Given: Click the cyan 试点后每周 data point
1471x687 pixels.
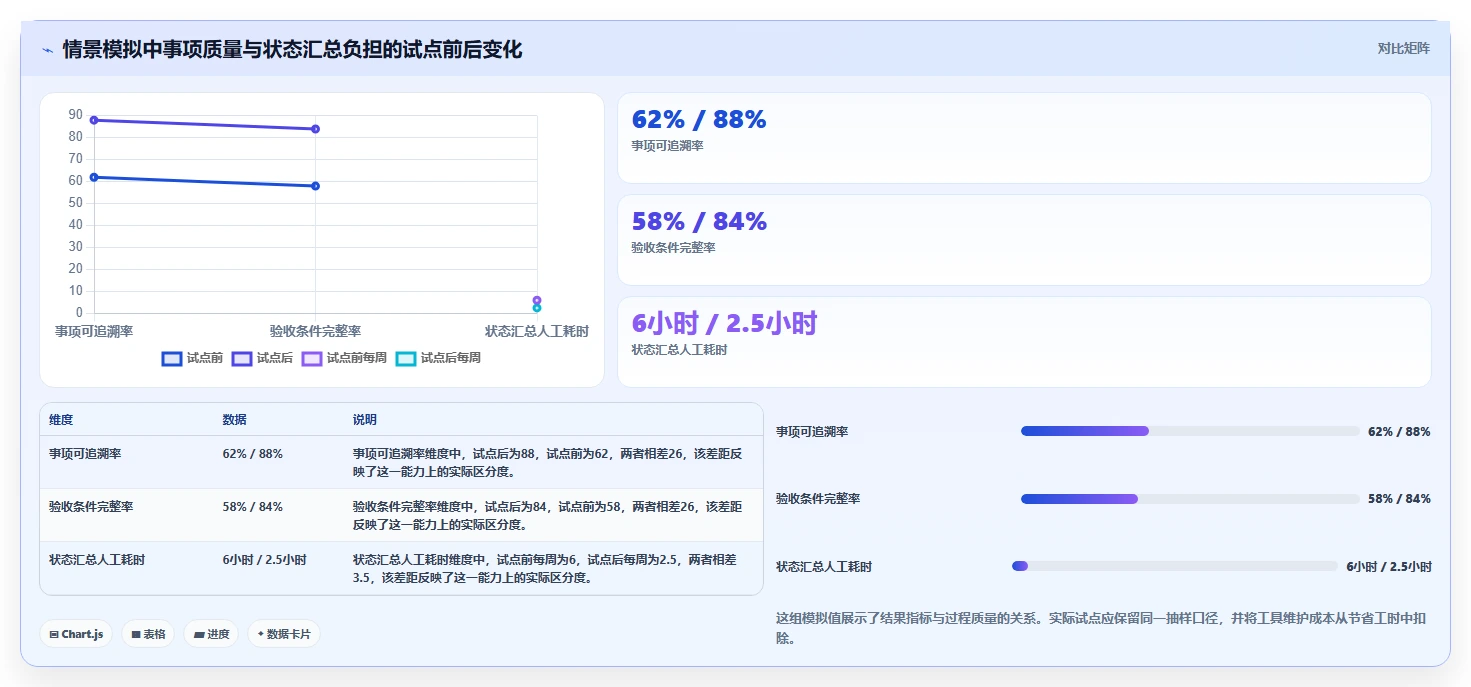Looking at the screenshot, I should [537, 308].
